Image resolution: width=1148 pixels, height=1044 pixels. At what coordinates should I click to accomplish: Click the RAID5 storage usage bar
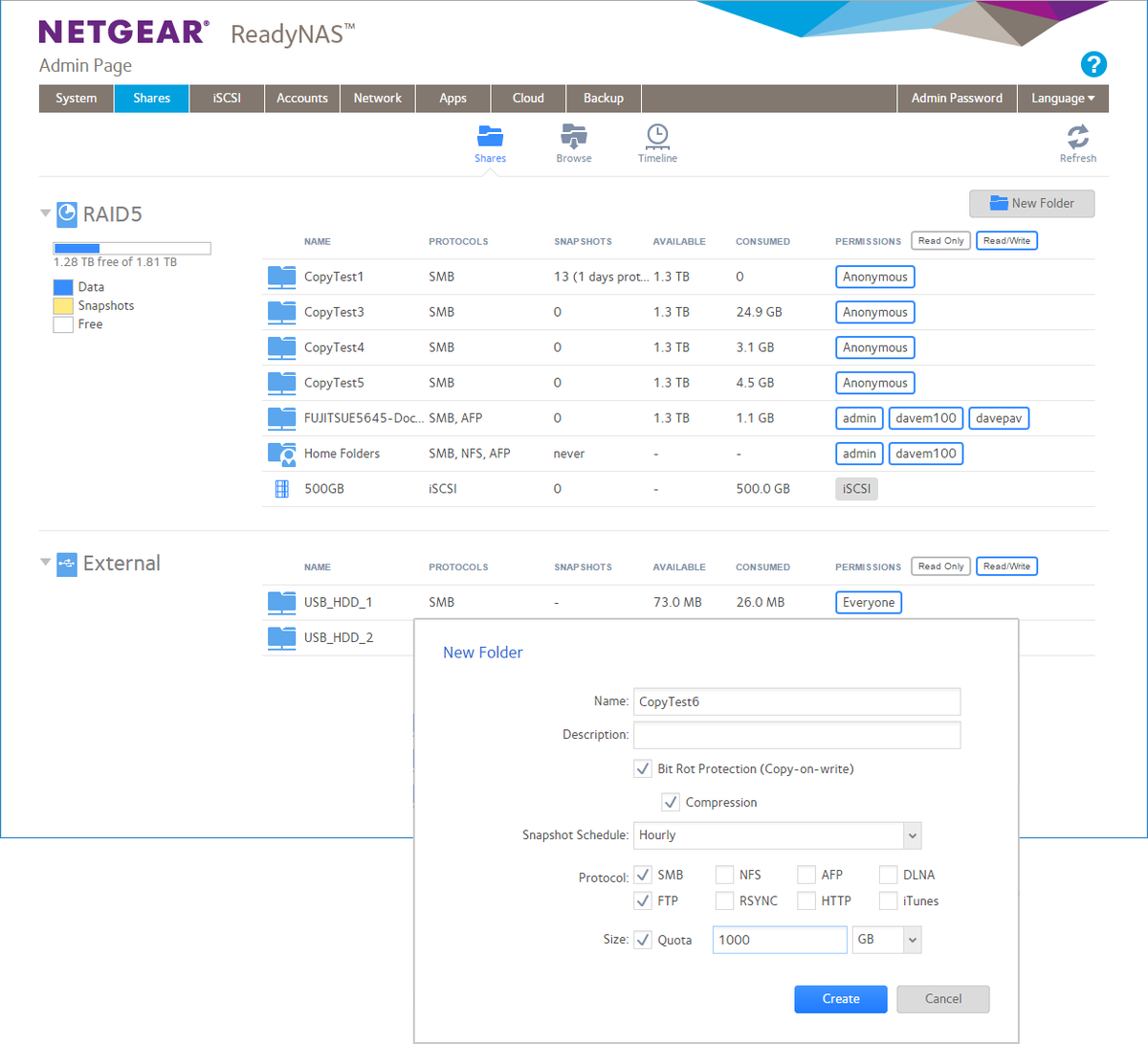131,247
